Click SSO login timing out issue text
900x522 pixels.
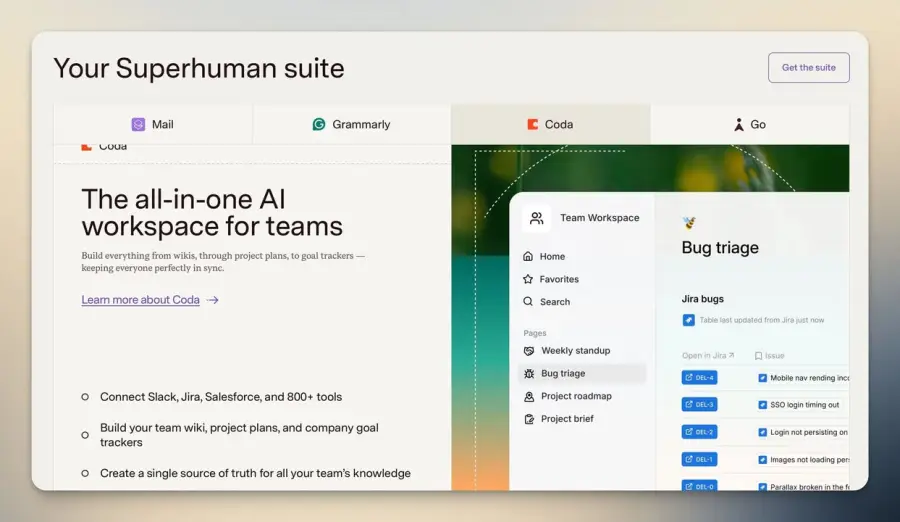(x=805, y=405)
